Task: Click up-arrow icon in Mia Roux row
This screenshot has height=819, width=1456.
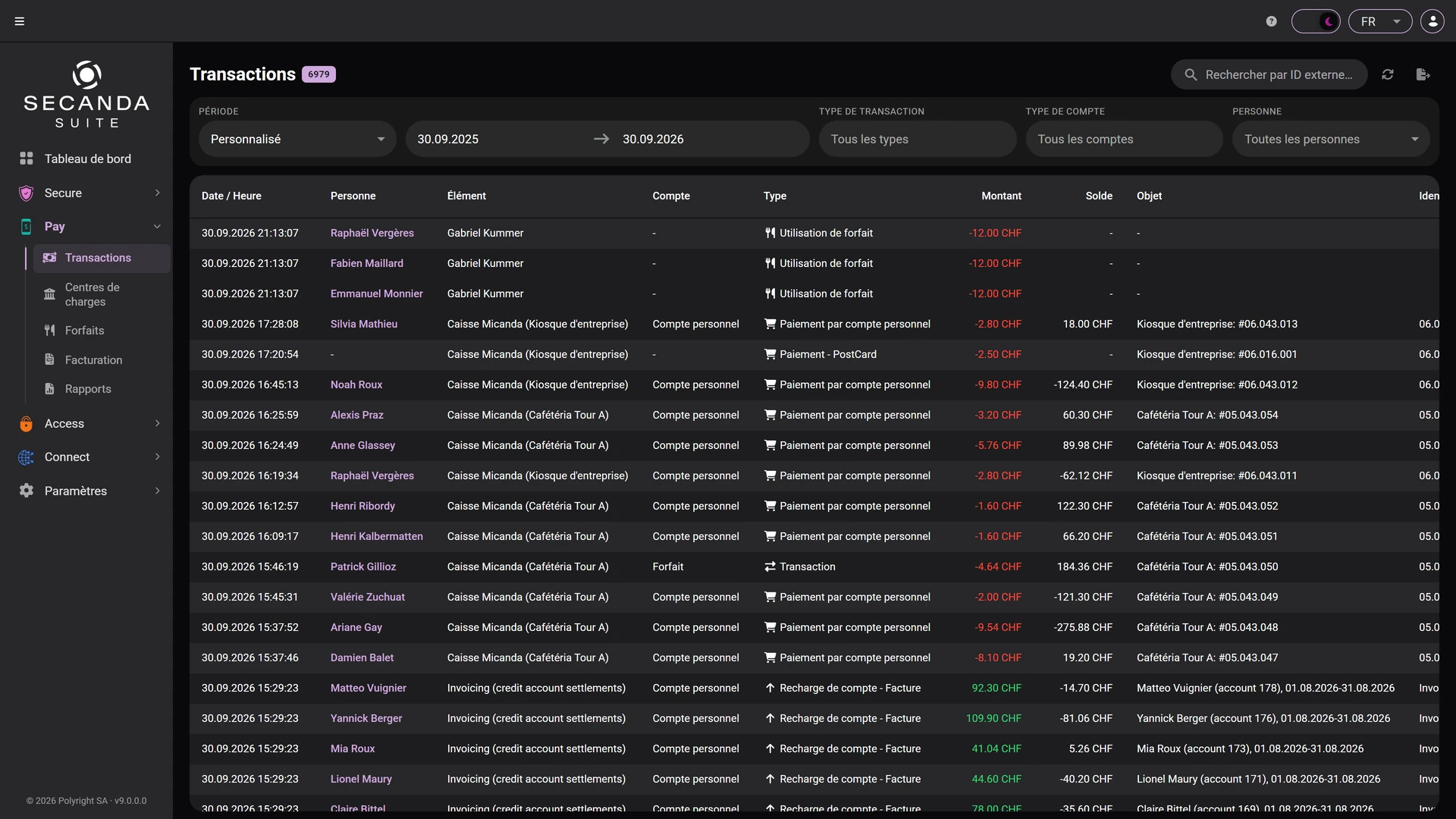Action: tap(770, 748)
